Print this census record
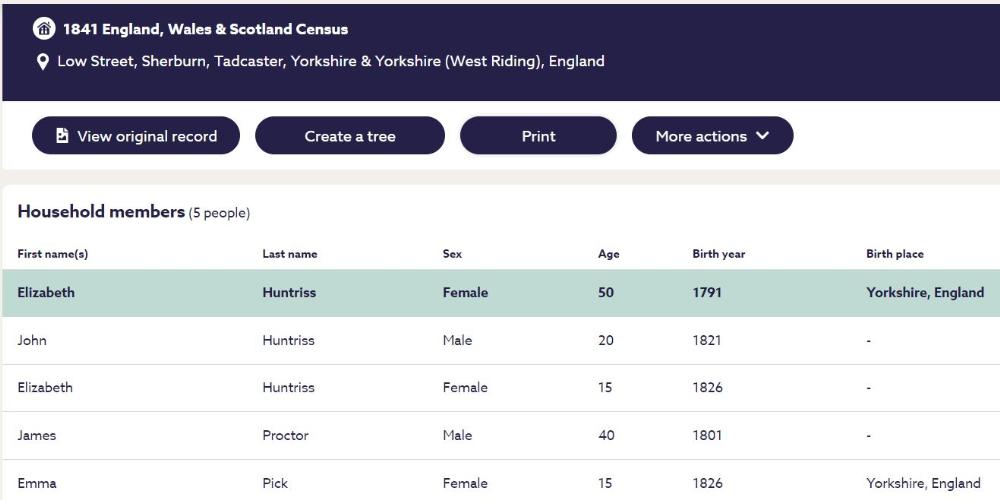 point(538,136)
